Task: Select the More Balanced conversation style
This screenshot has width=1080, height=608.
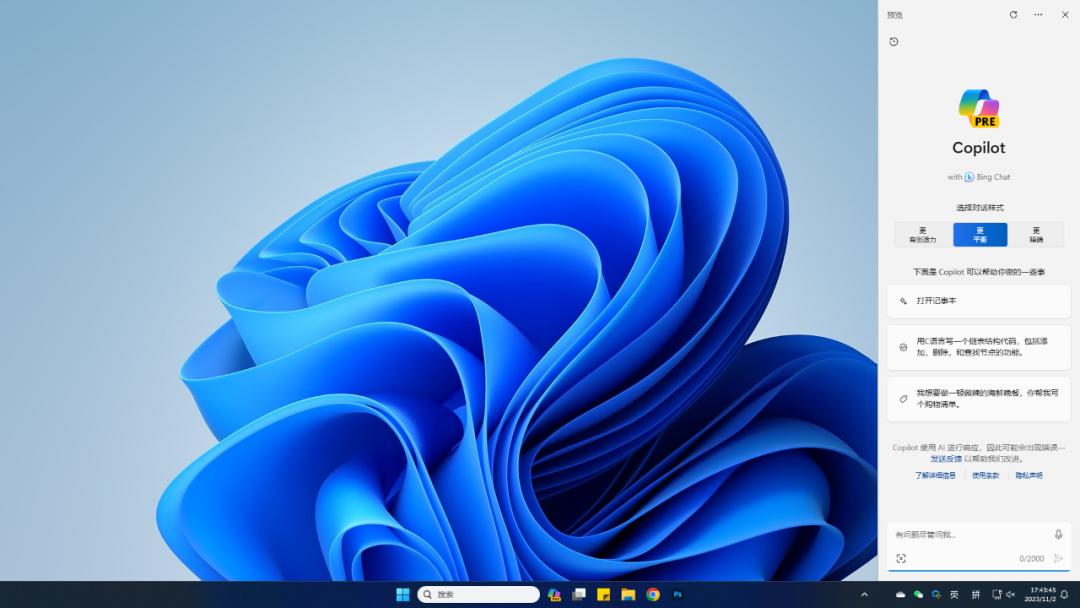Action: point(979,235)
